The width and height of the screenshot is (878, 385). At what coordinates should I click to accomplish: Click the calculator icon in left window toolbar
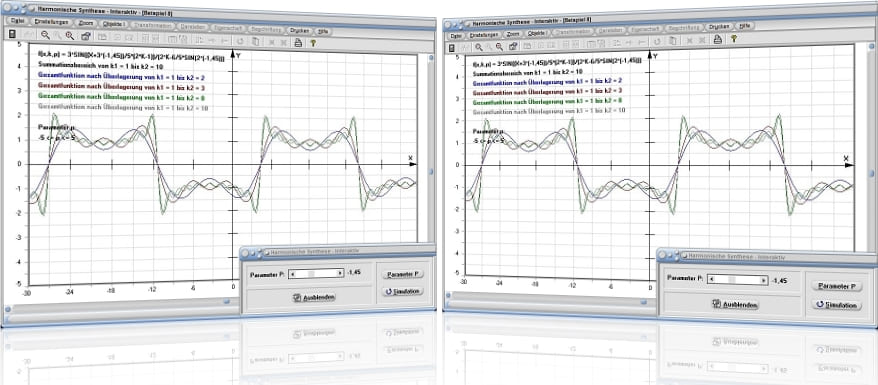pos(12,35)
